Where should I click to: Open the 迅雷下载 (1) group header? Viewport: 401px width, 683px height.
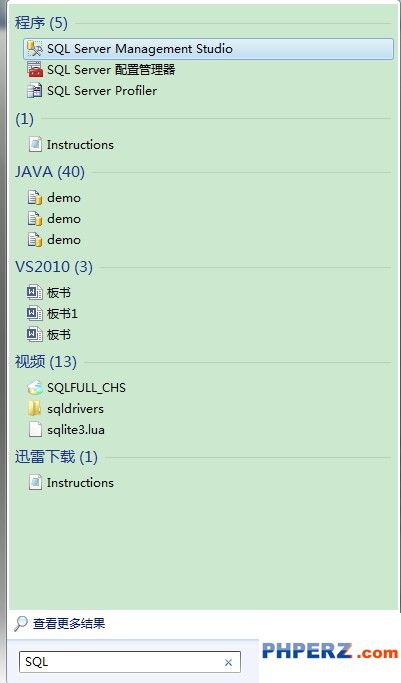tap(56, 456)
